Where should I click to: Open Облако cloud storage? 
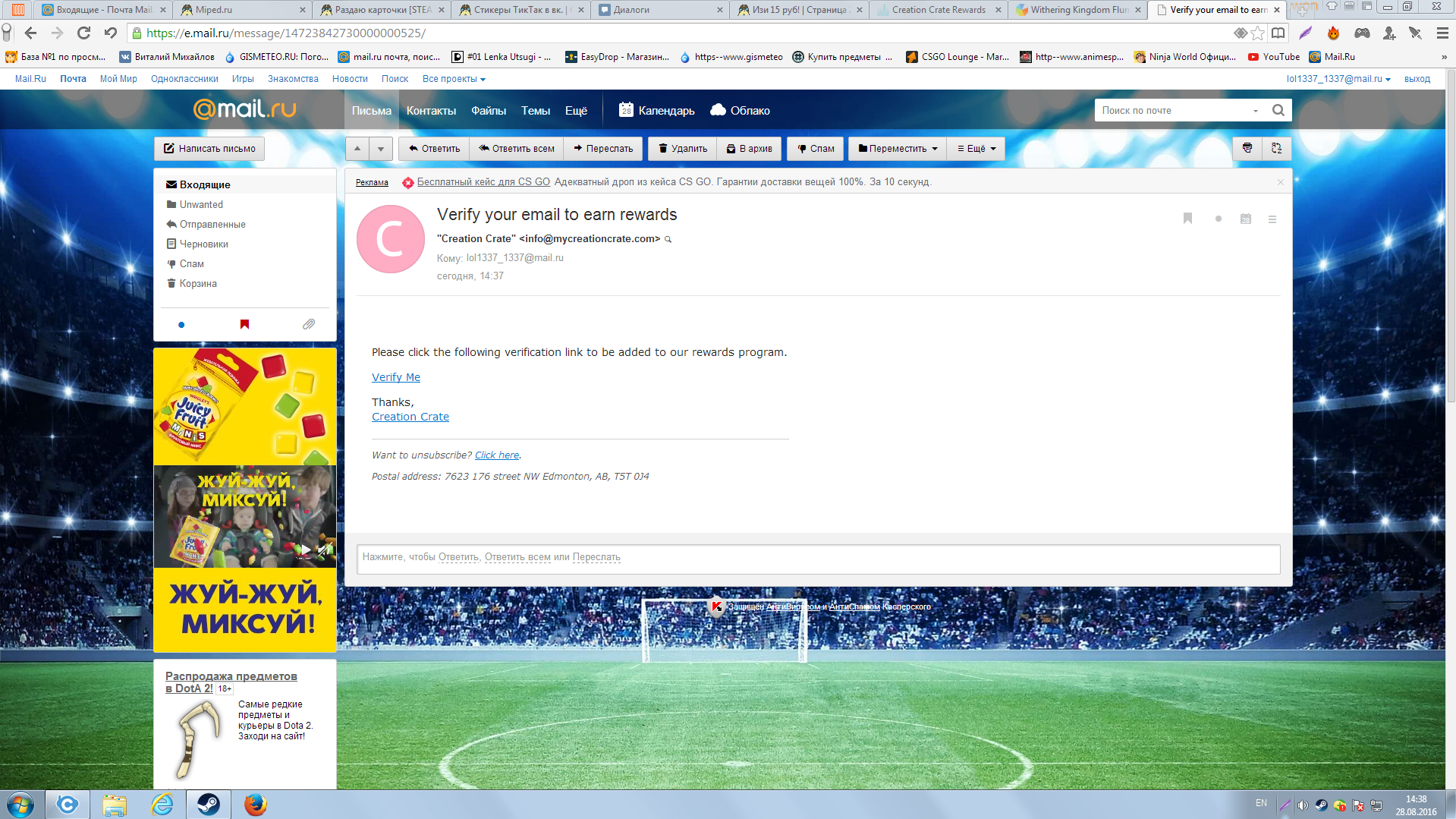pyautogui.click(x=741, y=111)
